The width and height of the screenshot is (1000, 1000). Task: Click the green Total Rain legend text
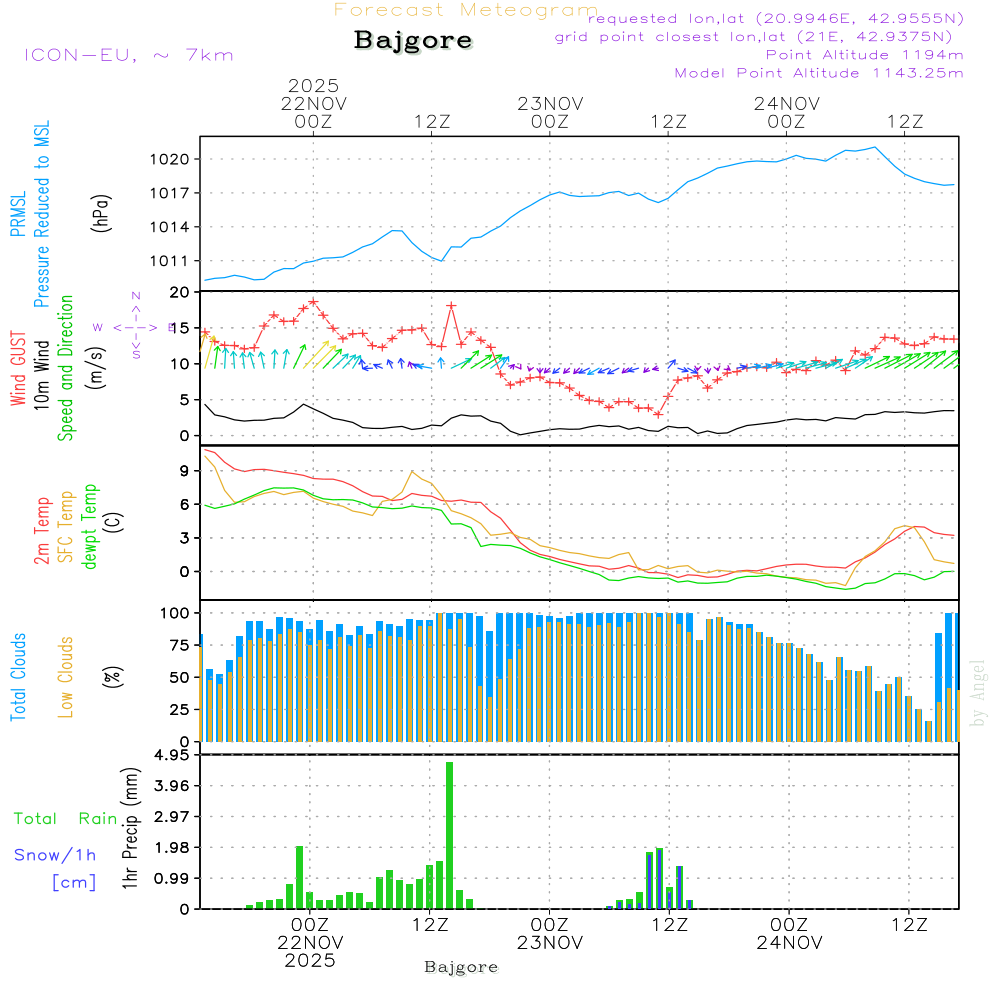click(66, 819)
